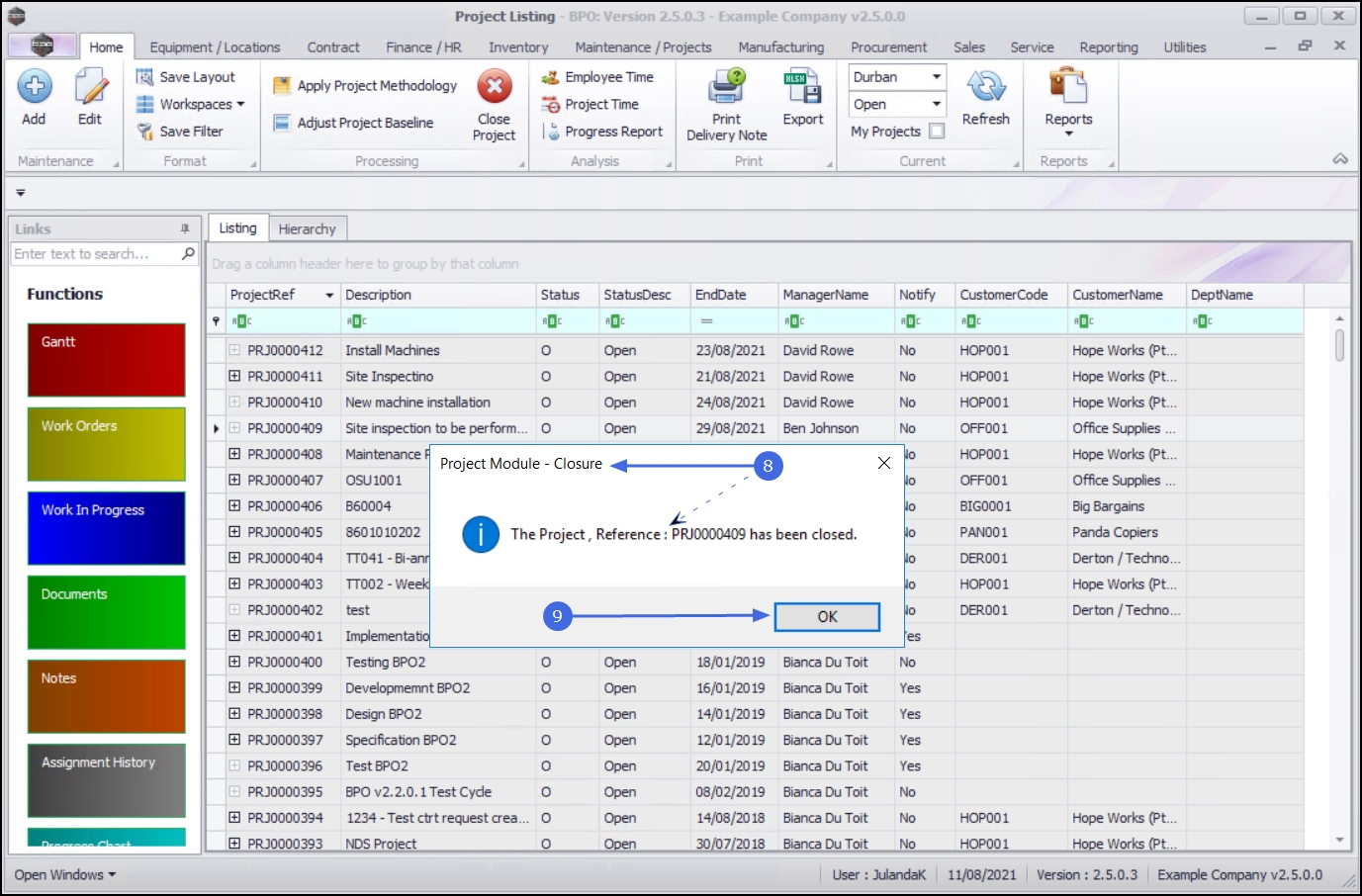The width and height of the screenshot is (1362, 896).
Task: Click the Add project icon
Action: coord(34,87)
